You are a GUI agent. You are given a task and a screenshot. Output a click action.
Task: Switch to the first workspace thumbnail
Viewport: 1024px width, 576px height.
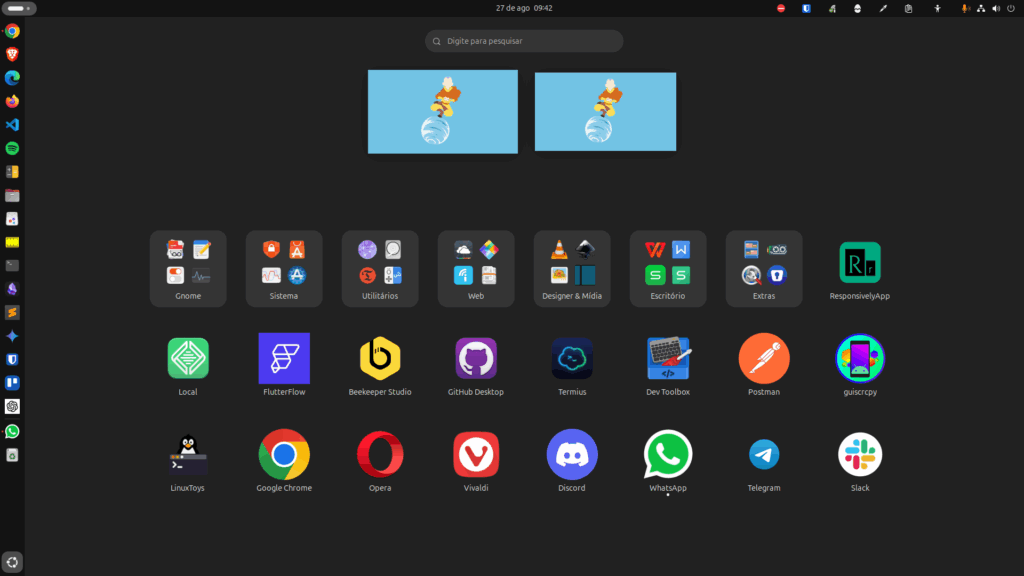click(443, 112)
